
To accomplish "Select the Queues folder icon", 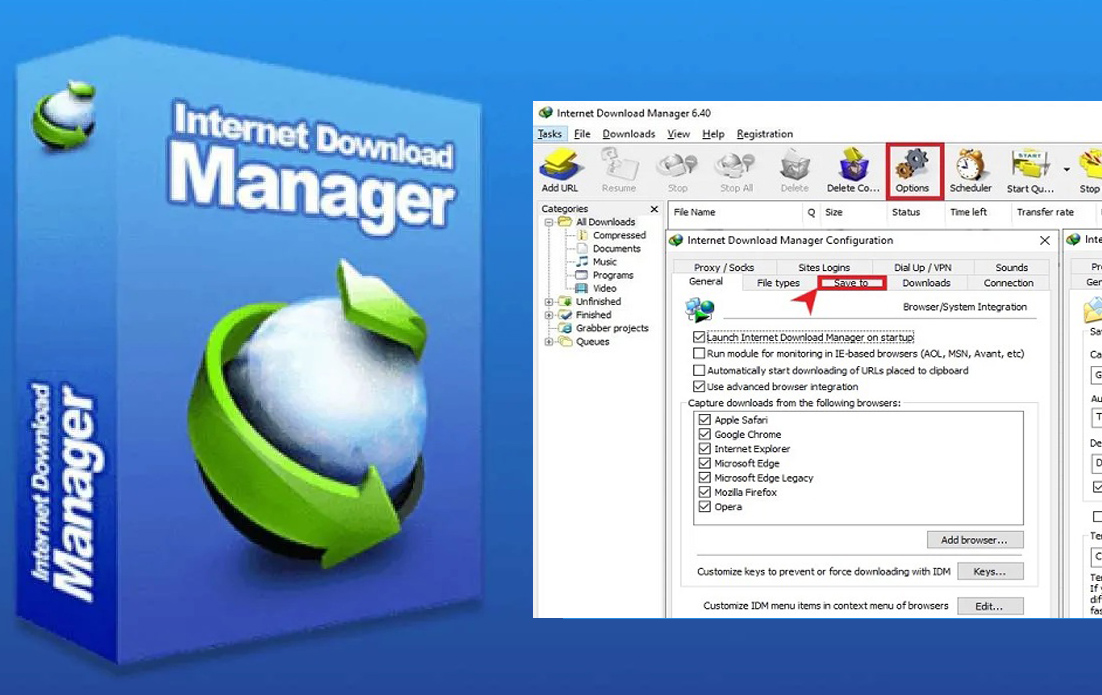I will click(565, 342).
